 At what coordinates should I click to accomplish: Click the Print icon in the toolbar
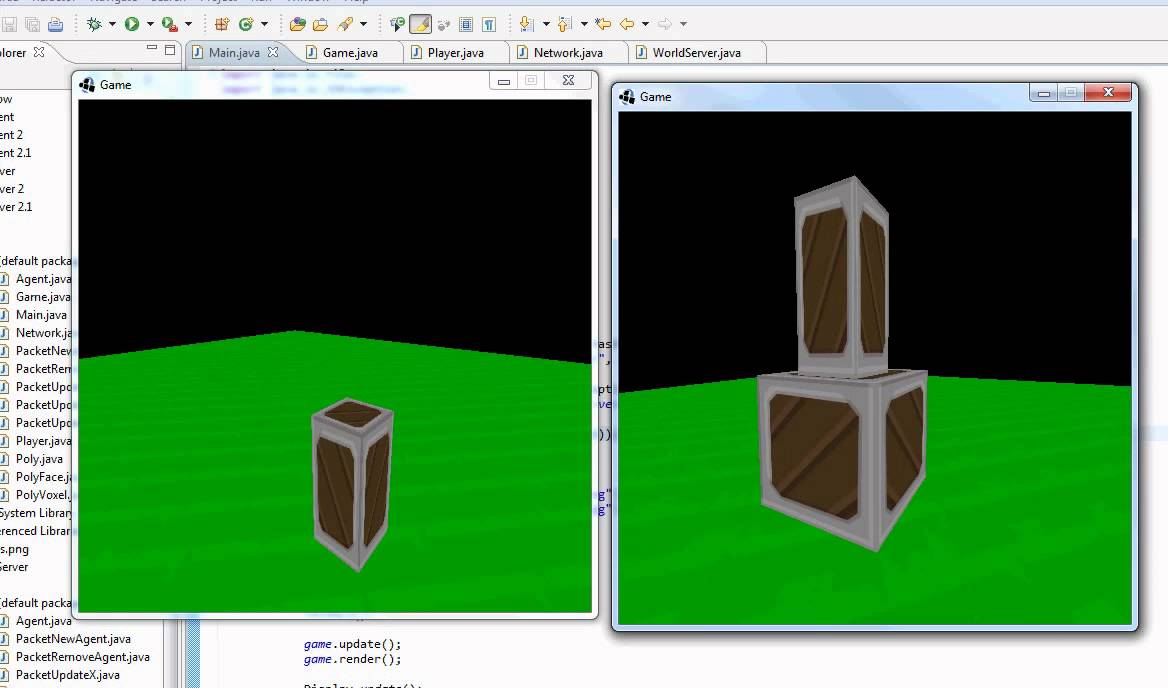tap(55, 25)
